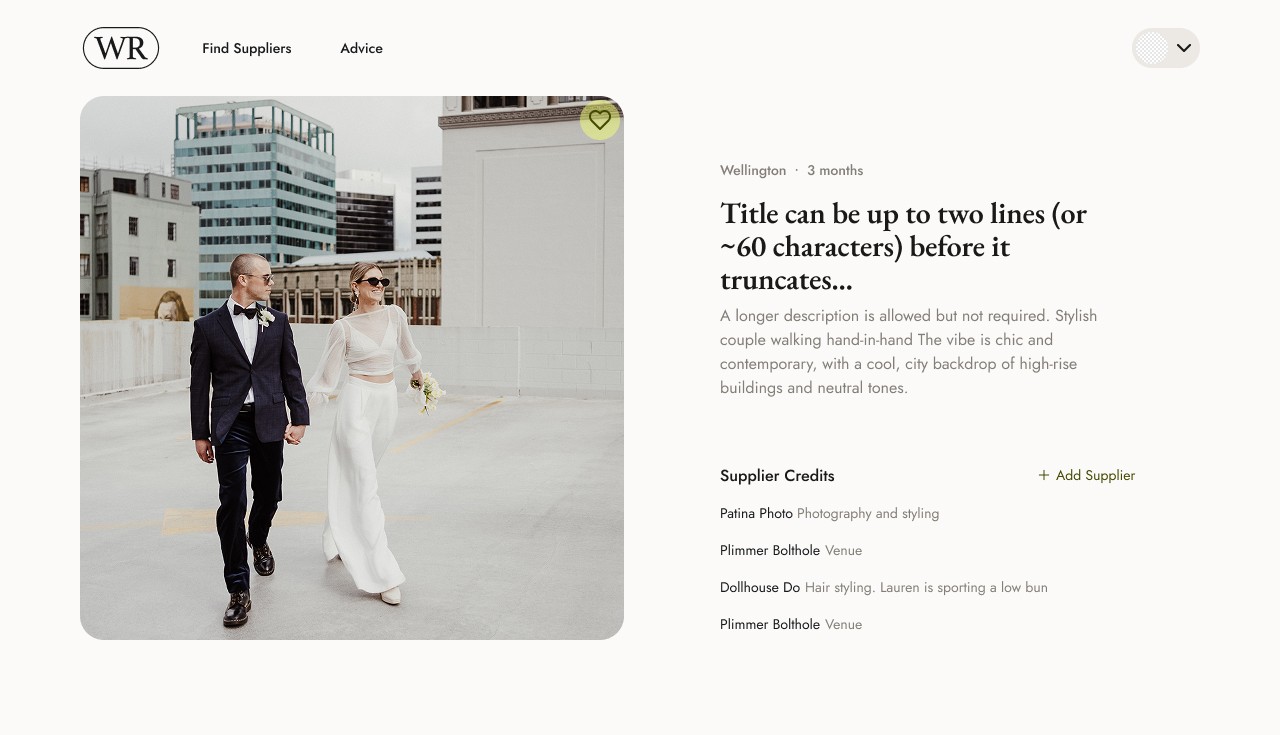Open the Dollhouse Do supplier link
Viewport: 1280px width, 735px height.
(x=760, y=587)
